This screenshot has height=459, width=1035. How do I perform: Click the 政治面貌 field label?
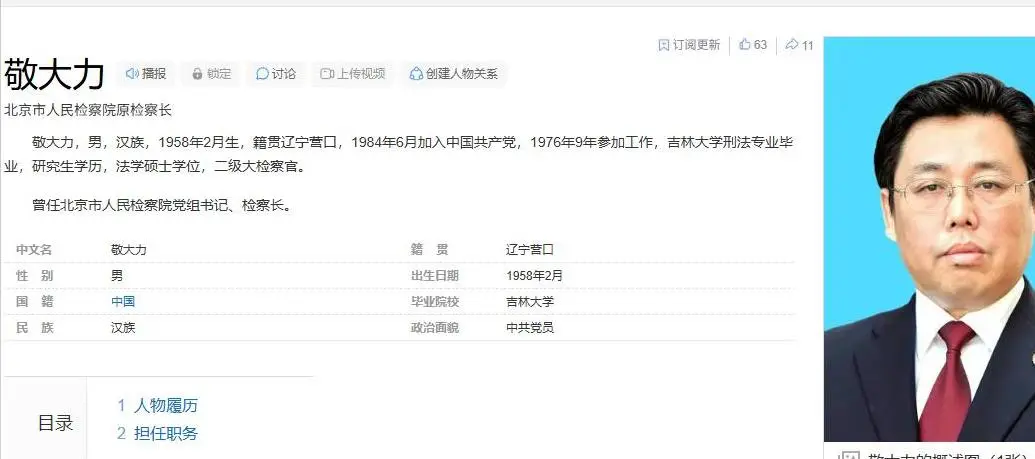(434, 328)
